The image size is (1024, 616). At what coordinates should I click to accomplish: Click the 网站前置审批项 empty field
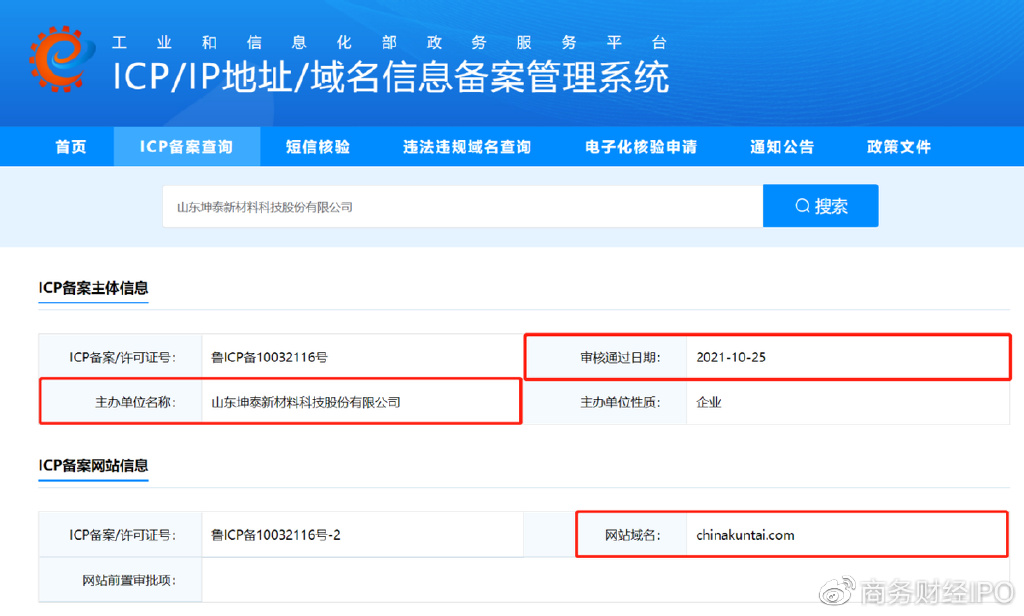point(350,580)
